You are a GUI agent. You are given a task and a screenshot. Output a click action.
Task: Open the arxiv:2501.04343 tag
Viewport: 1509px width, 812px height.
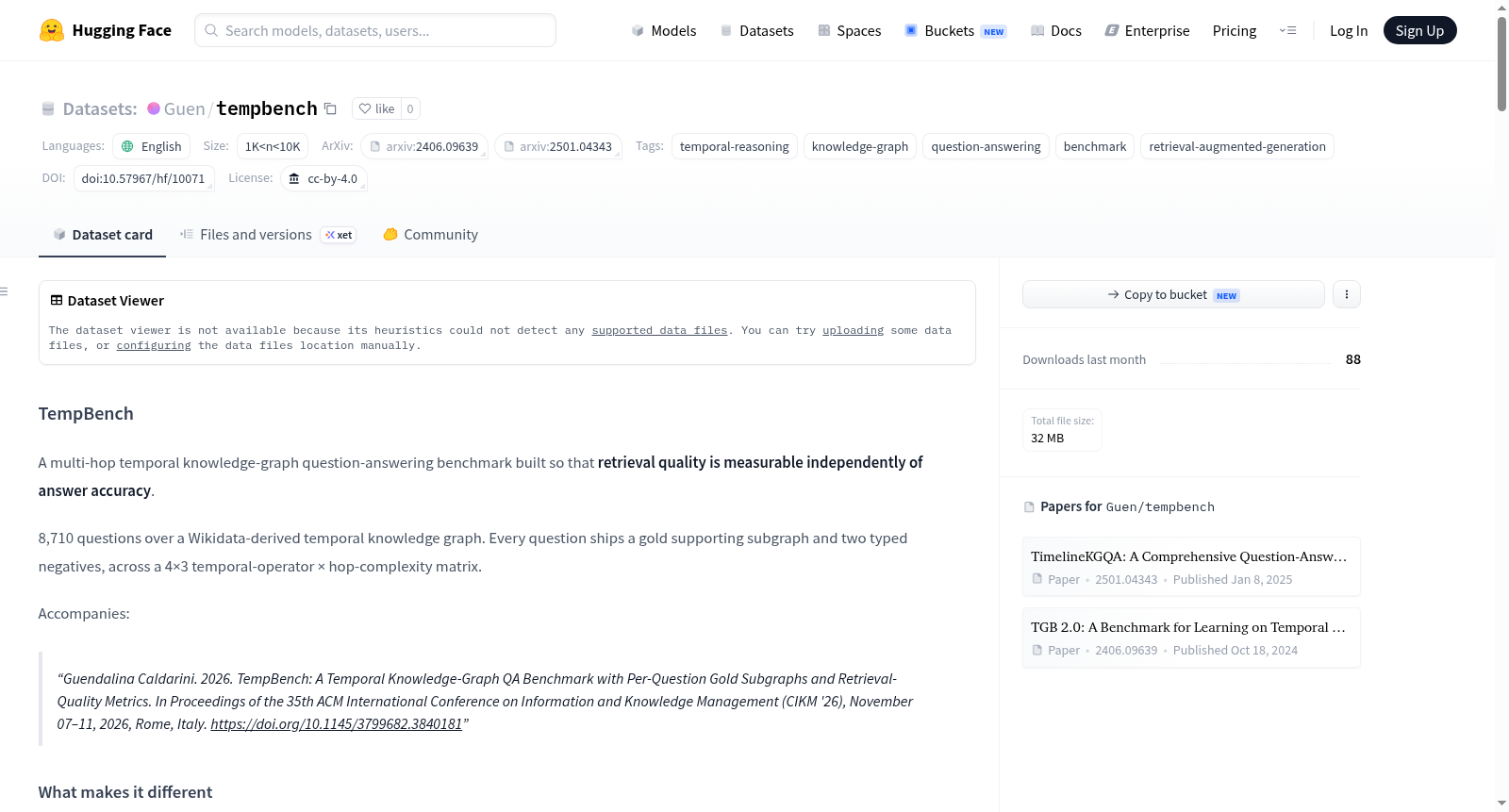(x=558, y=146)
